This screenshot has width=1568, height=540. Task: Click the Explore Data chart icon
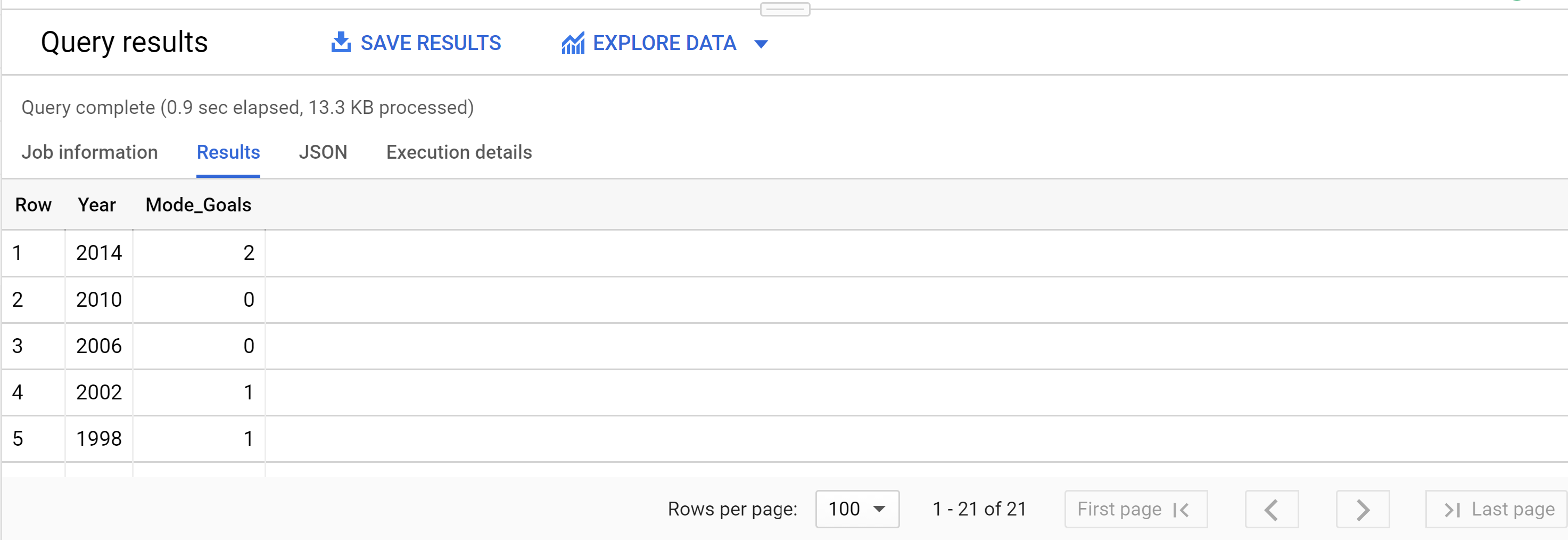[573, 43]
